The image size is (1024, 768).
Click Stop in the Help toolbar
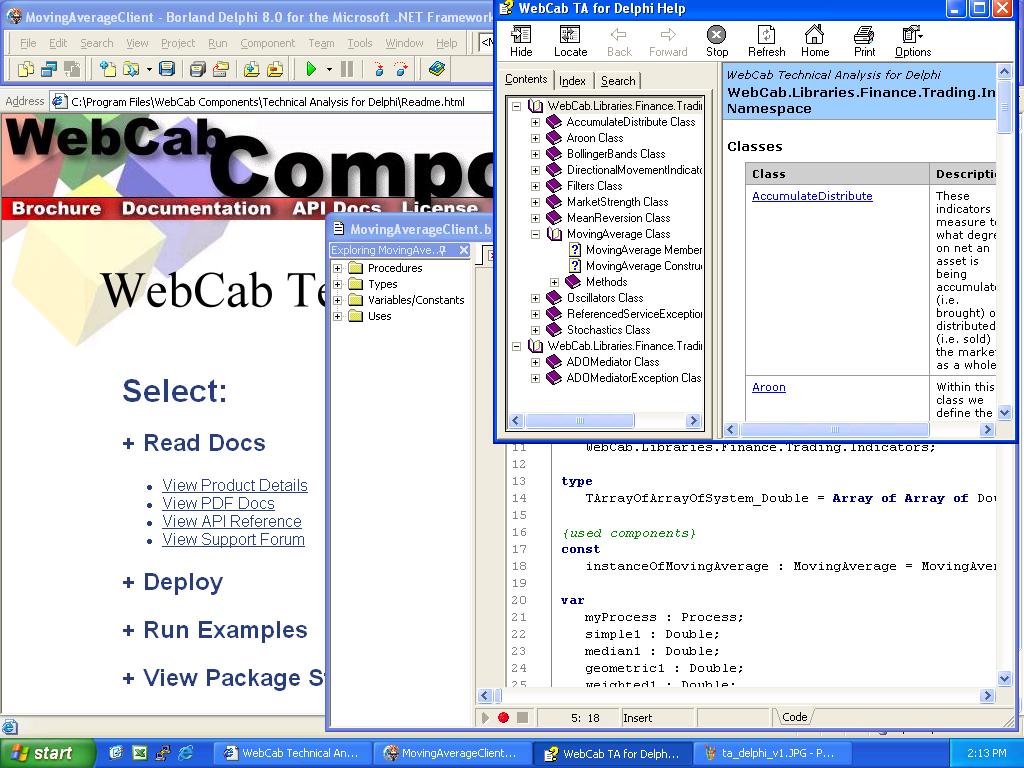click(716, 42)
